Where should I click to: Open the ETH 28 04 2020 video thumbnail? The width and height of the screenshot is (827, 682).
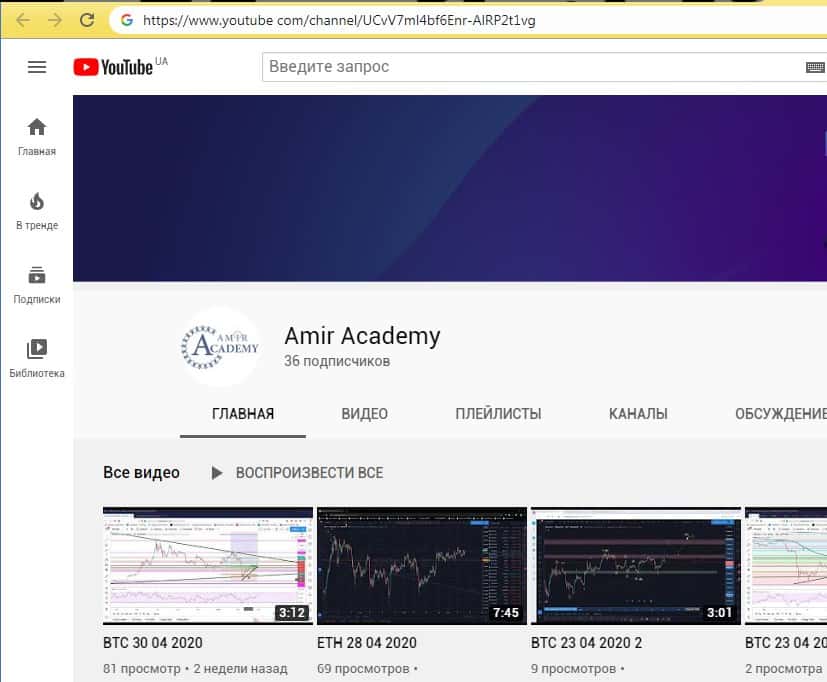[x=422, y=565]
